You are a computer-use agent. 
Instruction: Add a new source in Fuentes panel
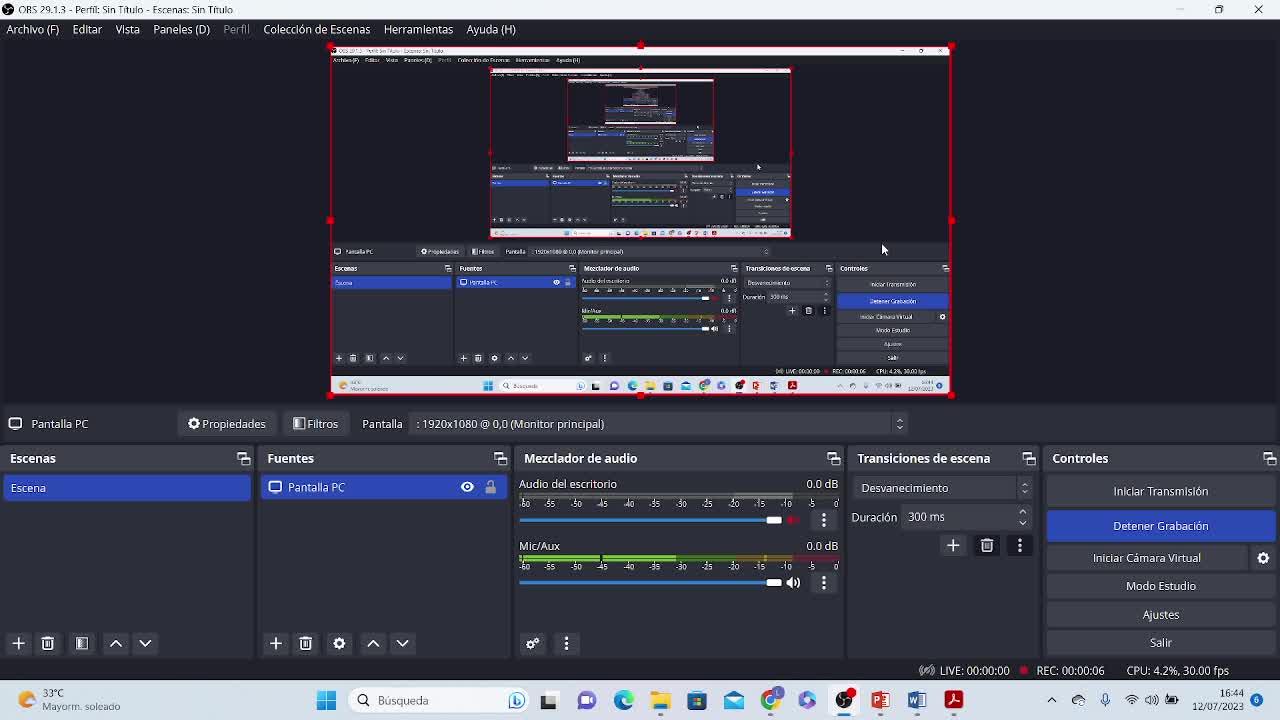[x=276, y=643]
